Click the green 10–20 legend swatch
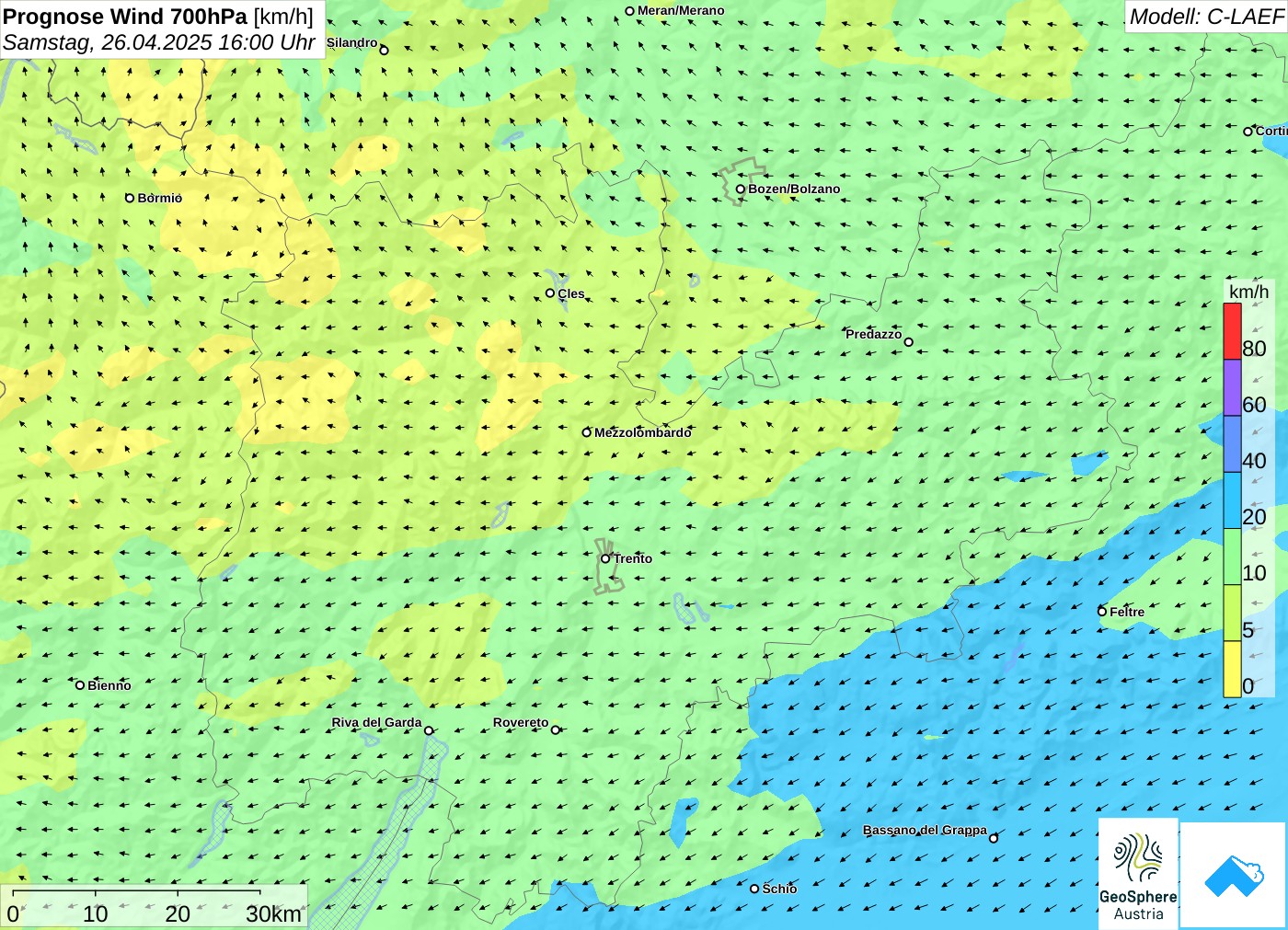This screenshot has height=930, width=1288. (1232, 557)
